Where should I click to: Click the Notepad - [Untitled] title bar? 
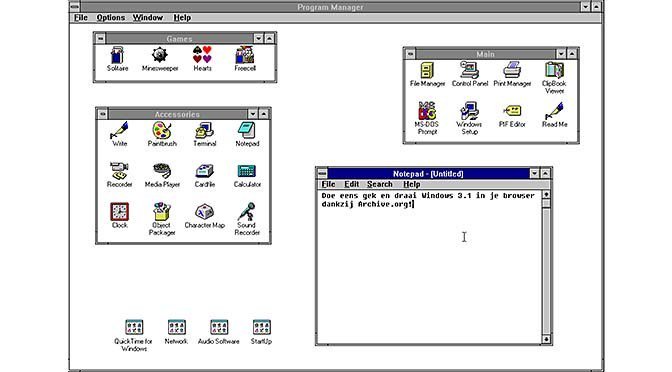click(428, 174)
